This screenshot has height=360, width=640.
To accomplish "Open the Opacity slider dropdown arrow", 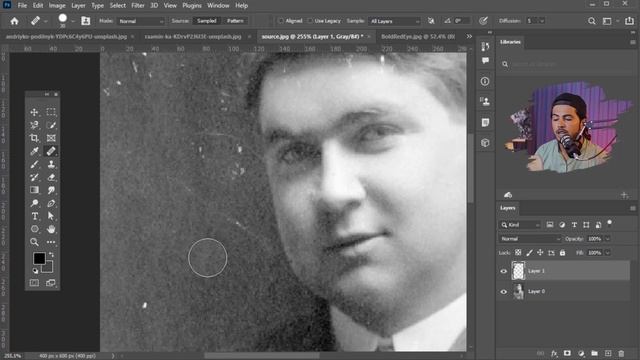I will (607, 239).
